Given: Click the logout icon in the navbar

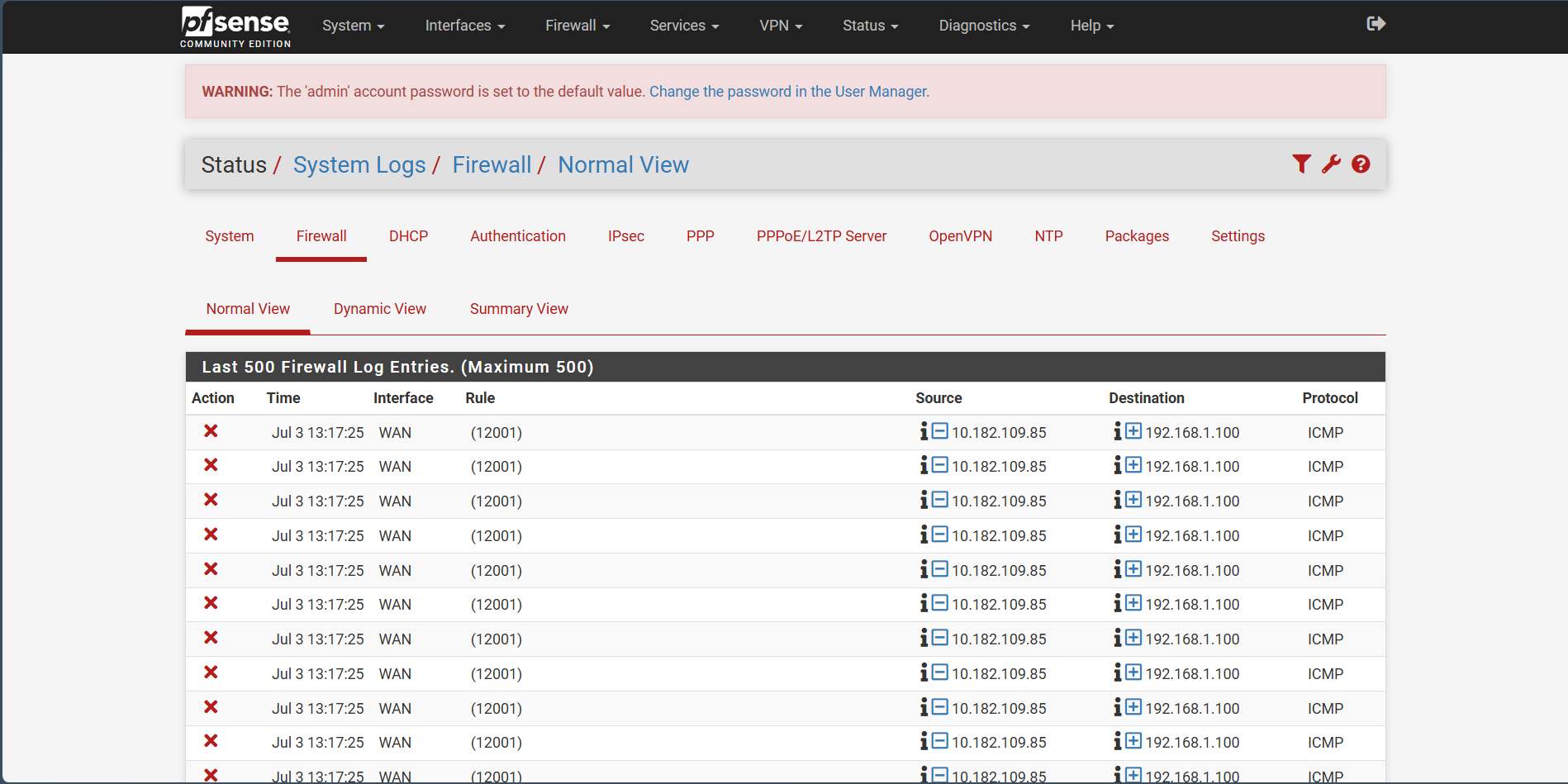Looking at the screenshot, I should [1376, 24].
